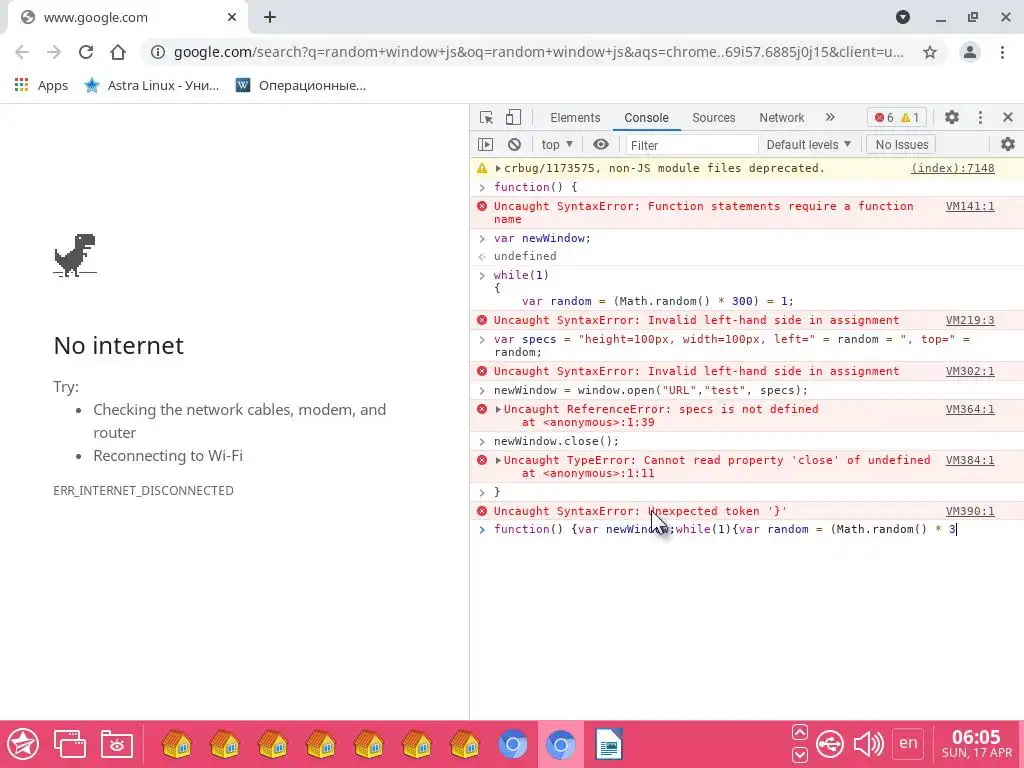The width and height of the screenshot is (1024, 768).
Task: Click the browser back arrow
Action: (x=22, y=52)
